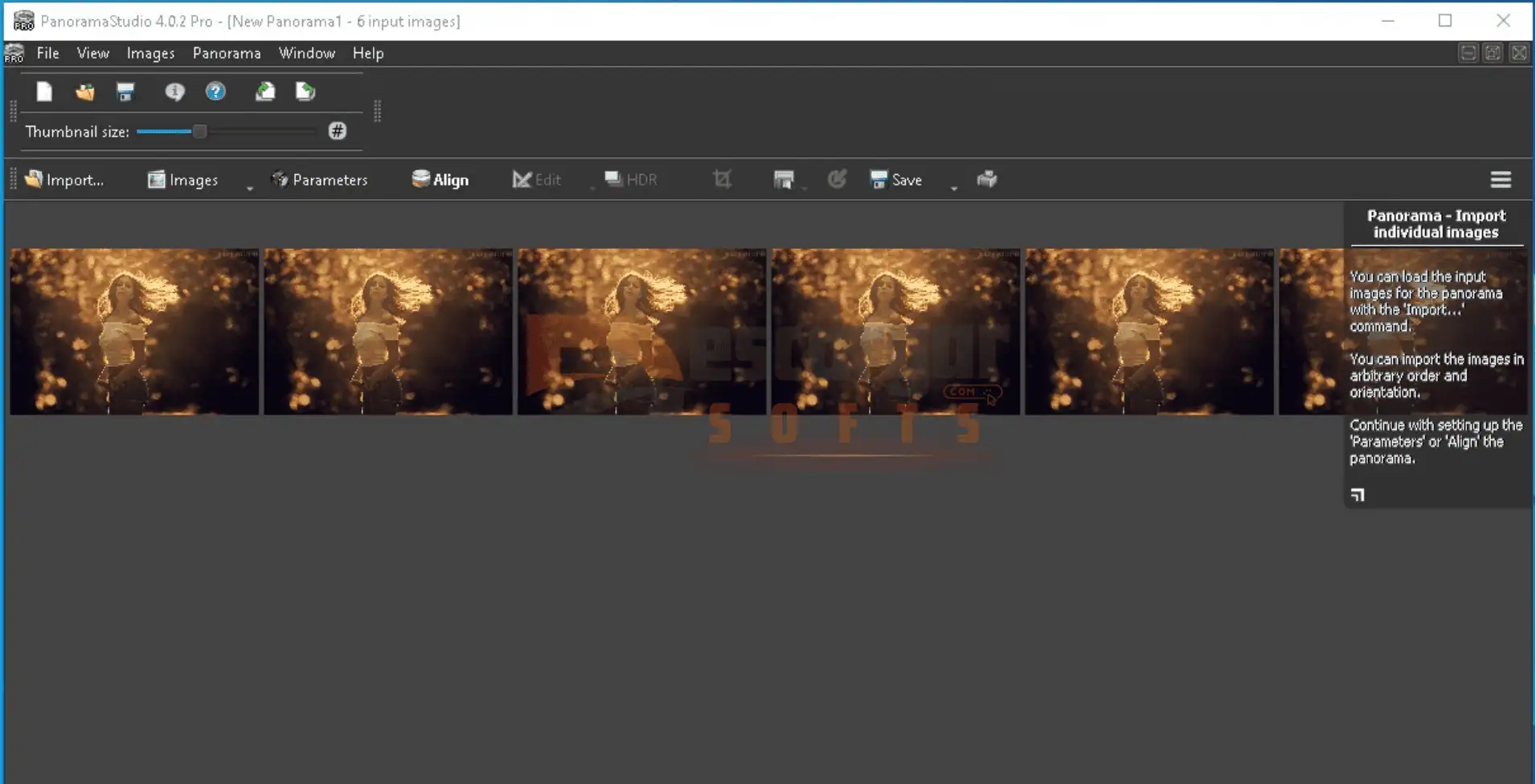This screenshot has width=1536, height=784.
Task: Click the Import... button
Action: tap(65, 180)
